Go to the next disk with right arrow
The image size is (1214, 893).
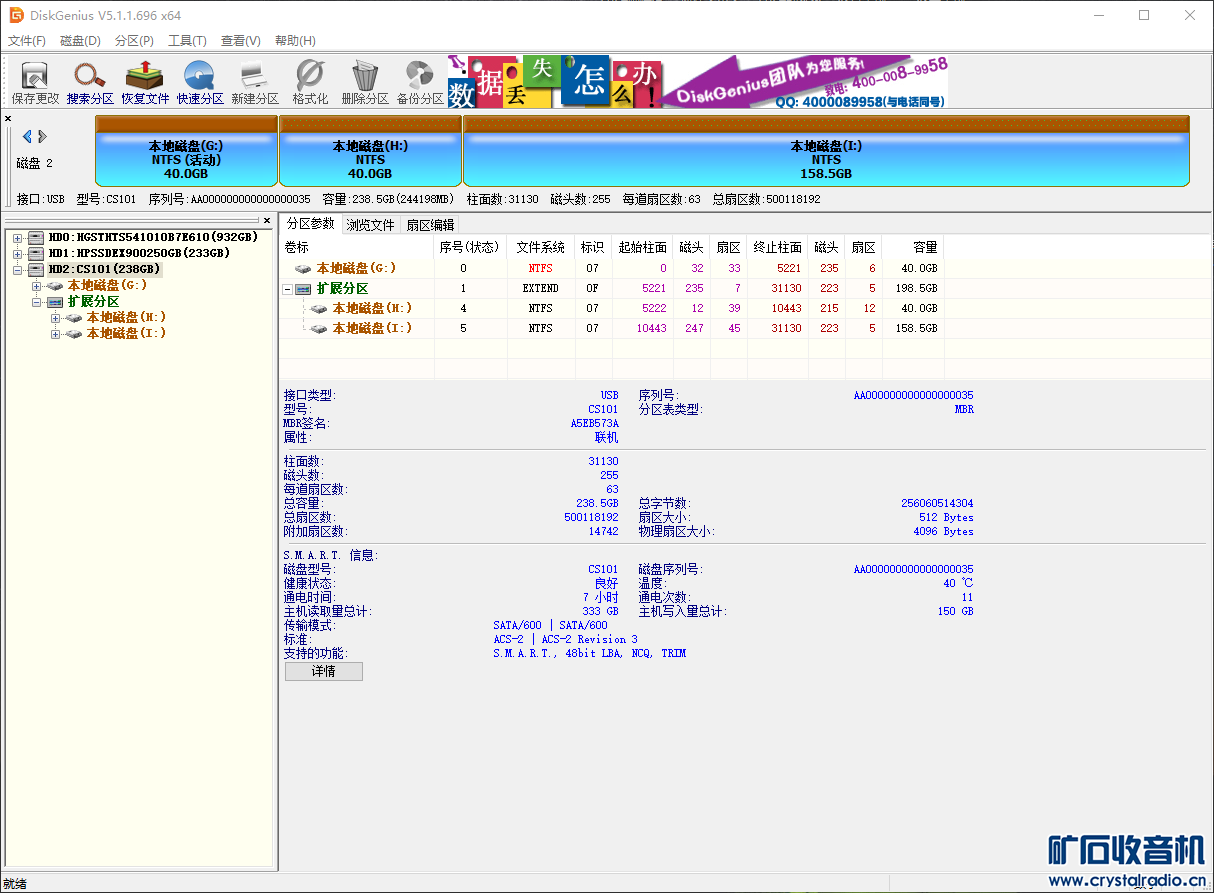pyautogui.click(x=42, y=136)
